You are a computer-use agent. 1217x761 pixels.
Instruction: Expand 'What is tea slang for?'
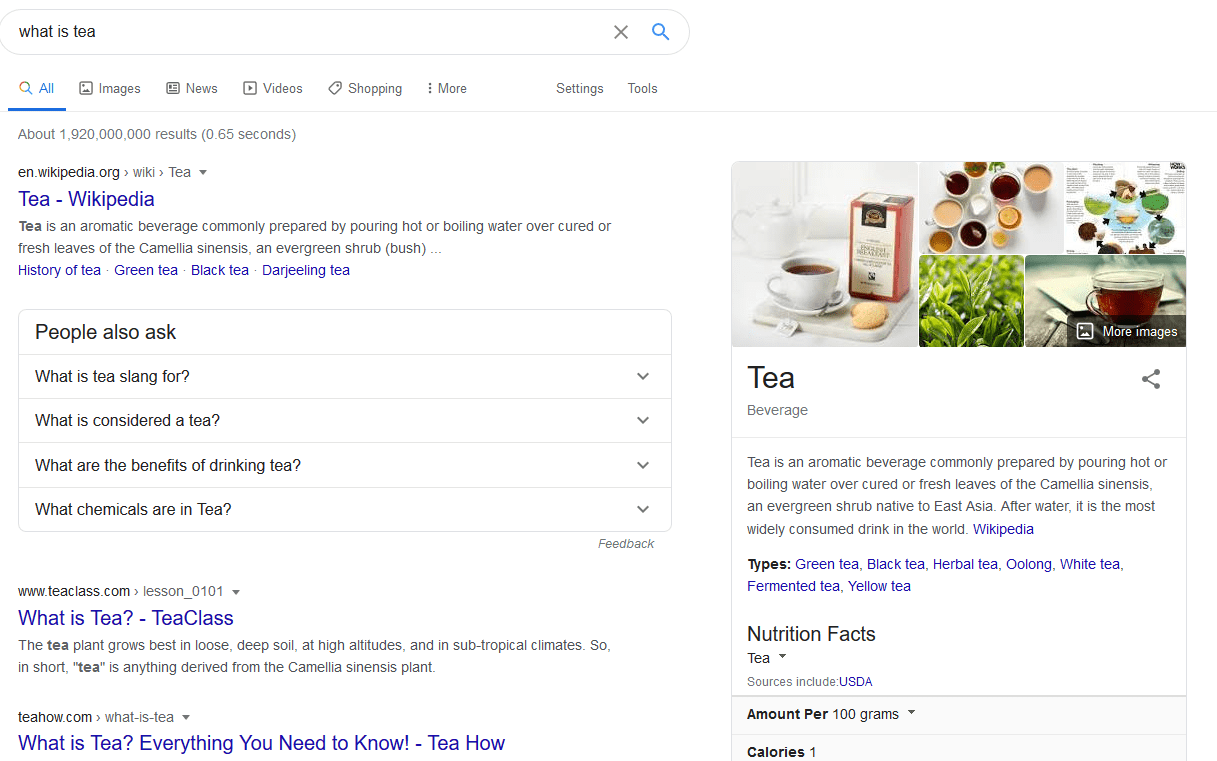click(344, 376)
